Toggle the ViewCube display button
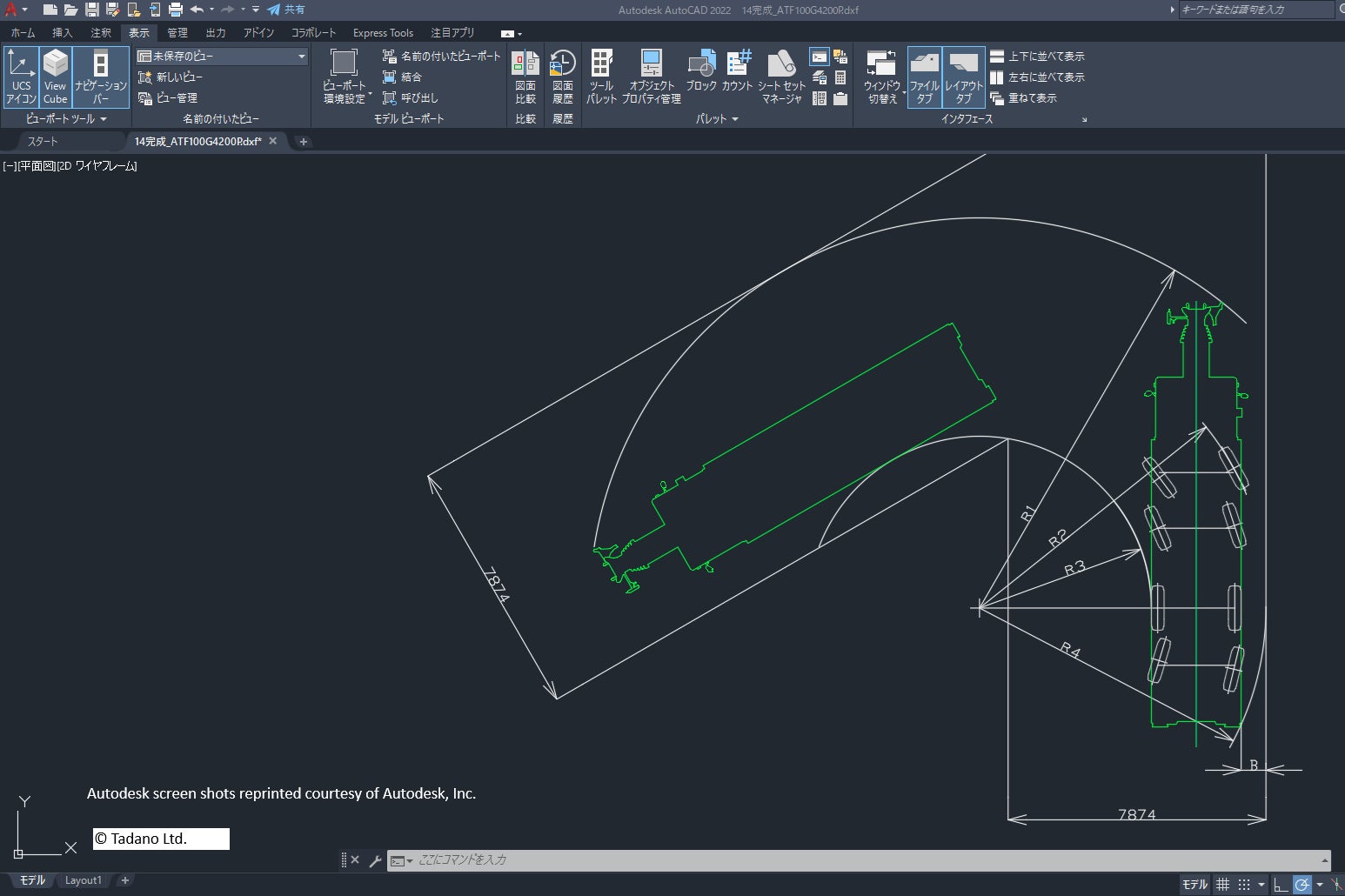 (56, 77)
